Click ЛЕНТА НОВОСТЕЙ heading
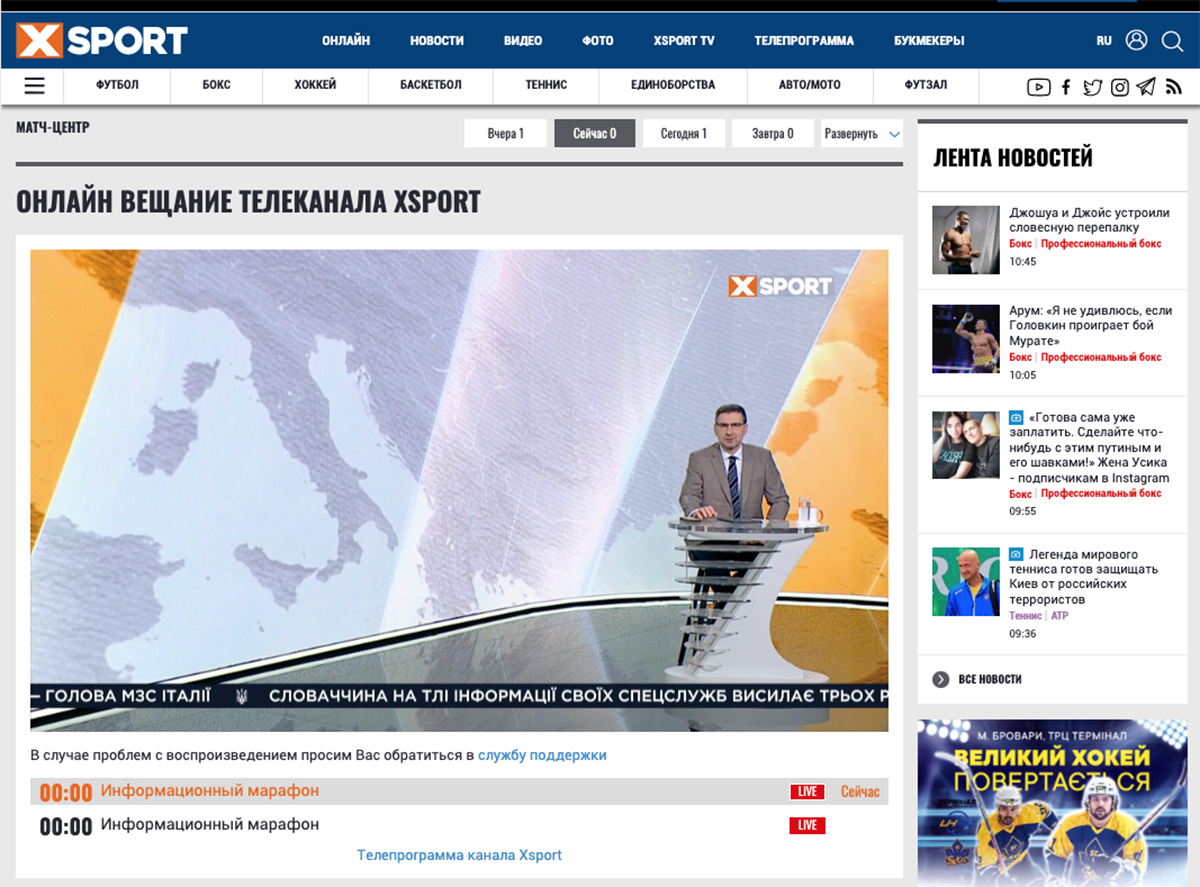Viewport: 1200px width, 887px height. coord(1013,157)
